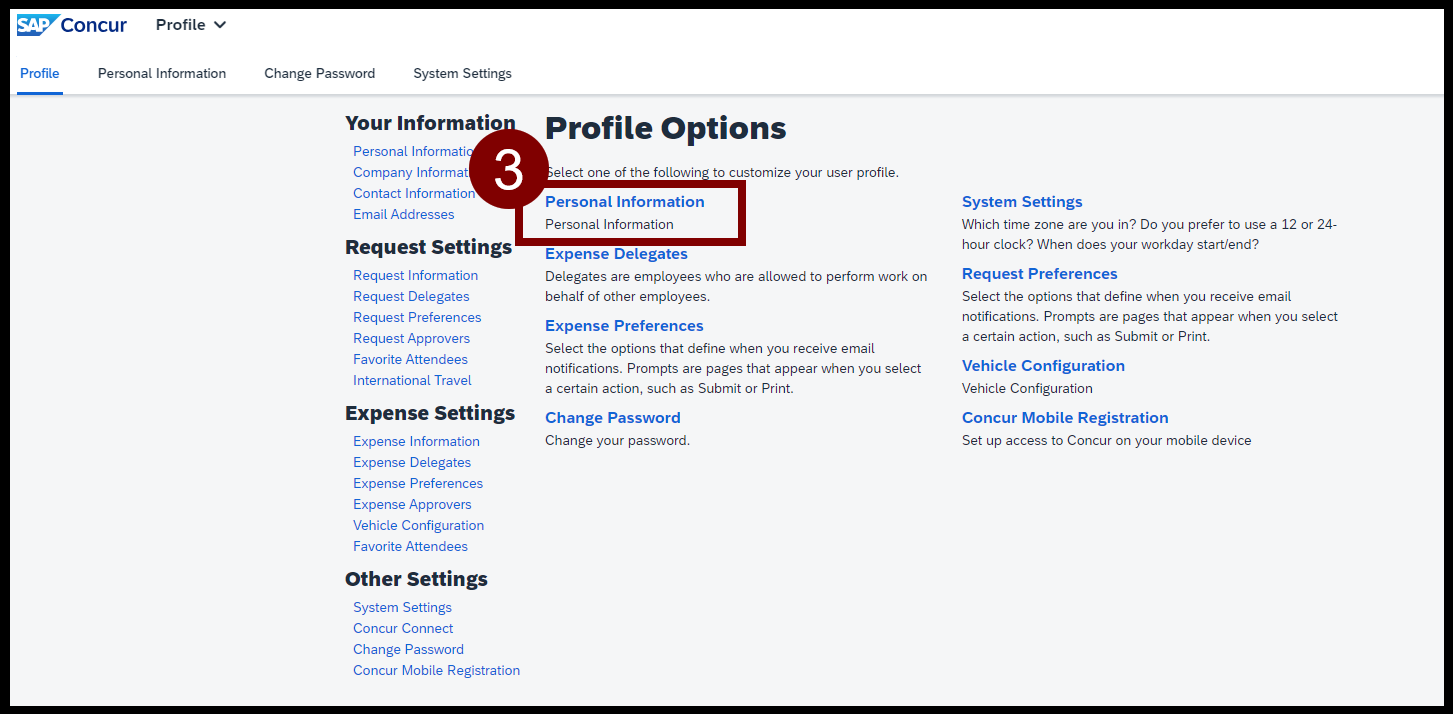This screenshot has width=1453, height=714.
Task: Open the International Travel link
Action: click(x=412, y=380)
